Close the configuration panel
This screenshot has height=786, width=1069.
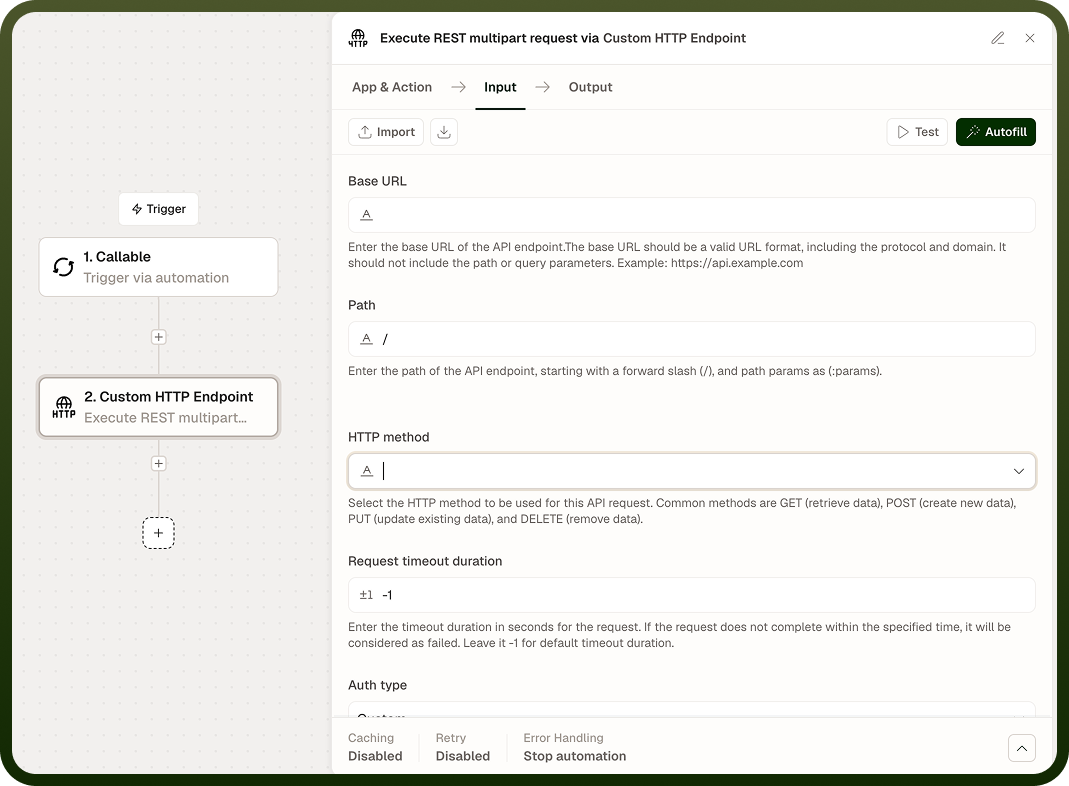click(x=1030, y=38)
